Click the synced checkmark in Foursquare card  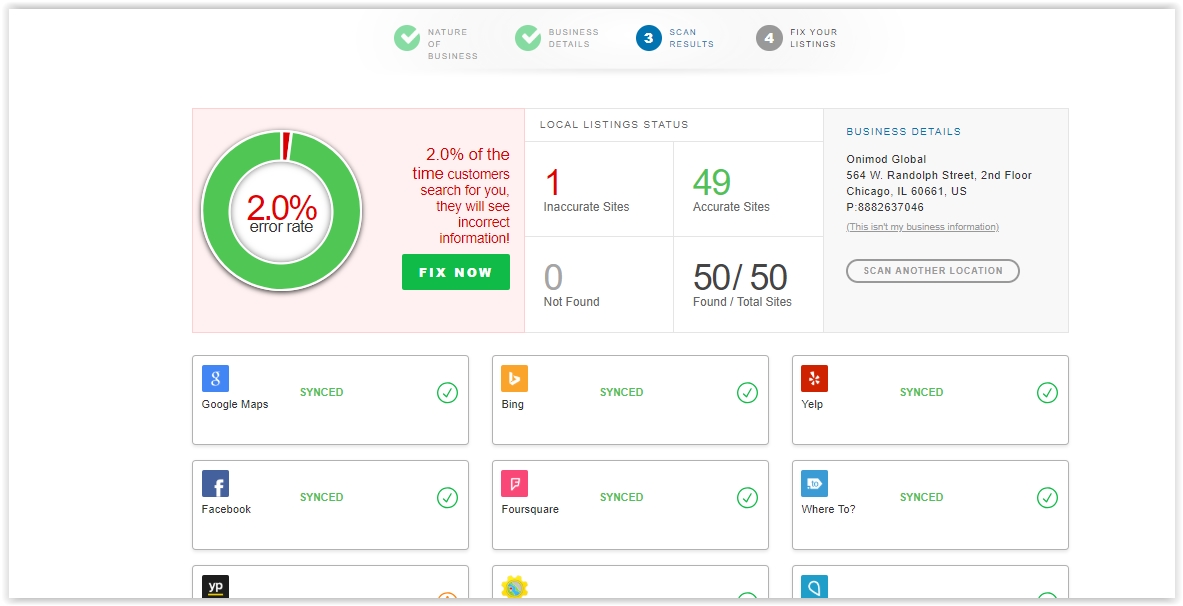coord(747,497)
